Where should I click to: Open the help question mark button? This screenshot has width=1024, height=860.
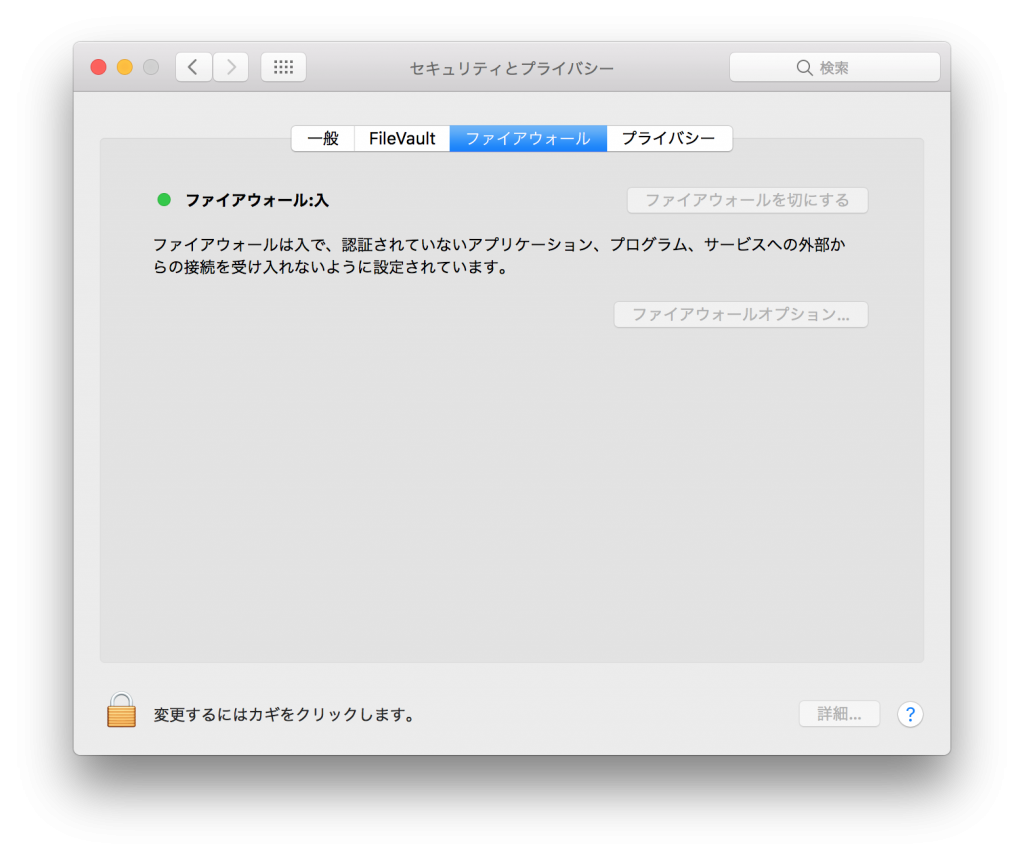pyautogui.click(x=910, y=714)
